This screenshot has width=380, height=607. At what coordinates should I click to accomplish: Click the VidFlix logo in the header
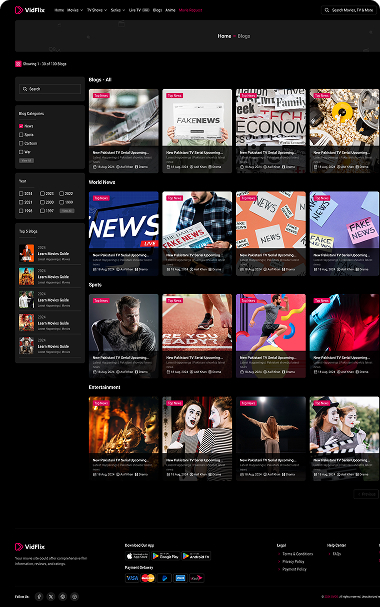coord(30,10)
